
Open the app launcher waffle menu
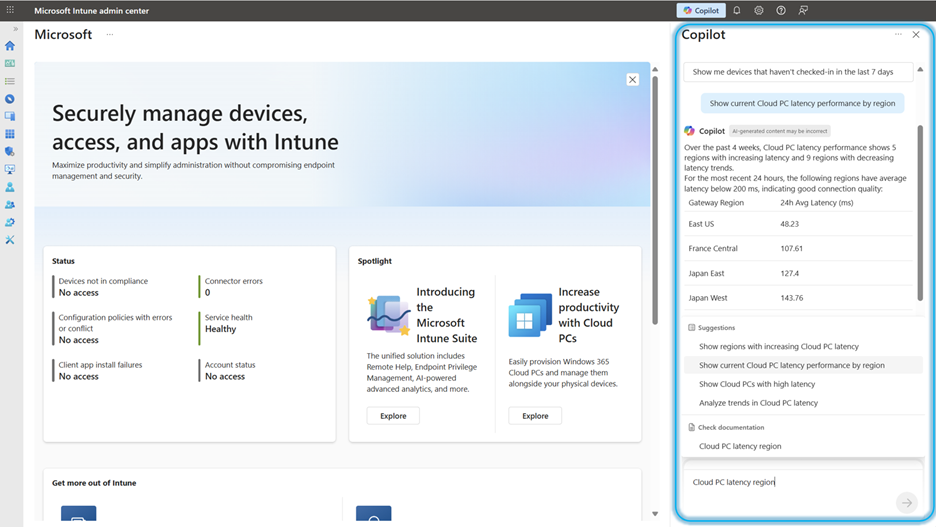pos(10,10)
